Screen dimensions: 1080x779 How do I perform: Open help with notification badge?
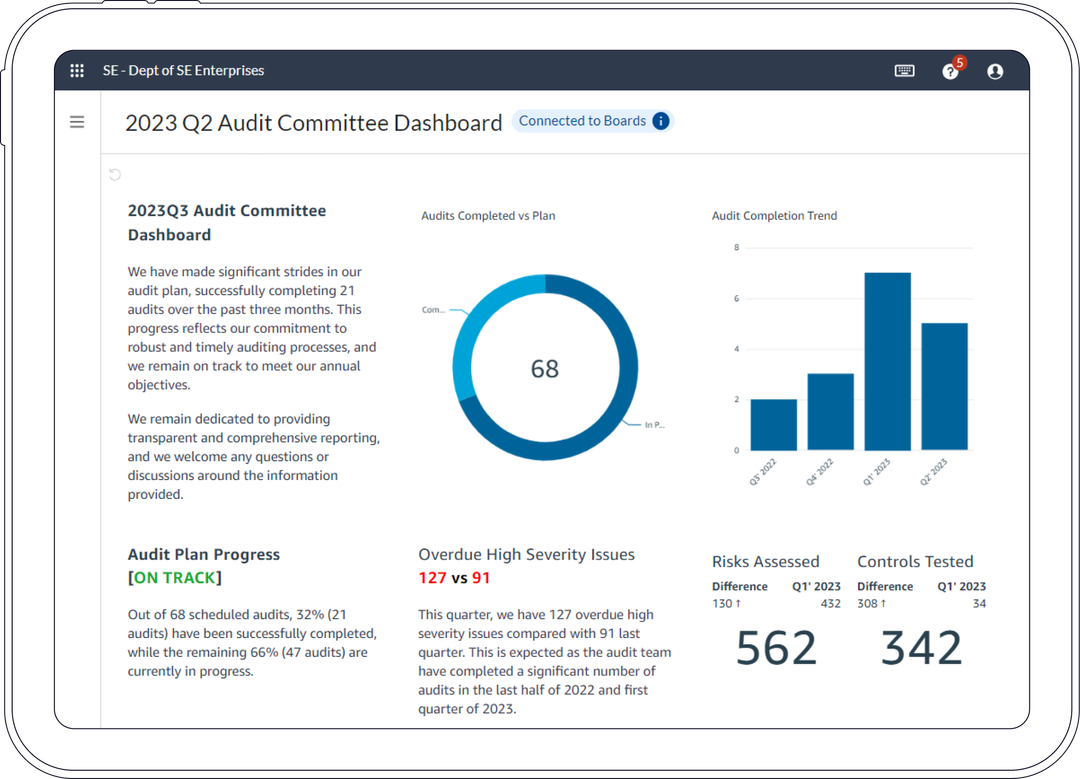(x=951, y=71)
